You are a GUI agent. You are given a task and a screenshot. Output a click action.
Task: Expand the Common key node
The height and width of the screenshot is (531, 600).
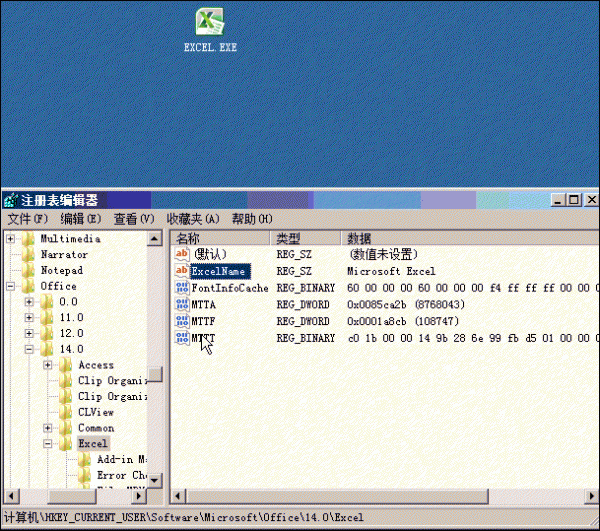(x=48, y=428)
